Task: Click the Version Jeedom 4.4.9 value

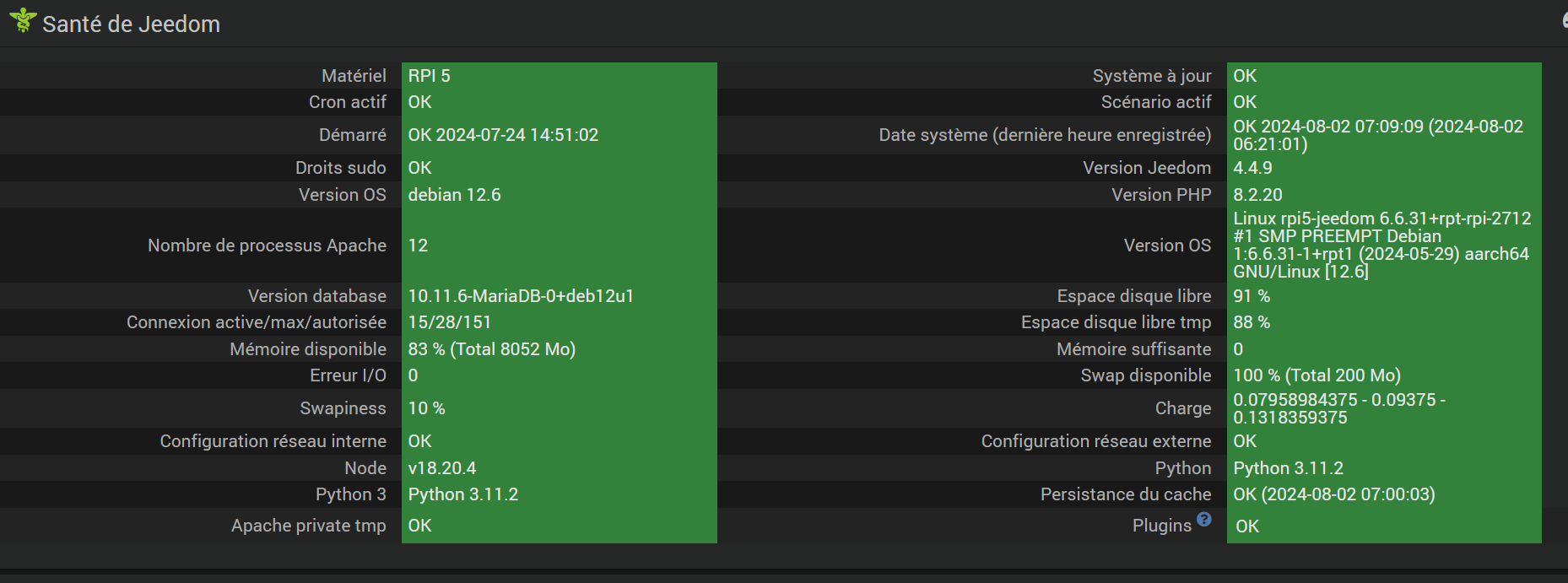Action: 1252,168
